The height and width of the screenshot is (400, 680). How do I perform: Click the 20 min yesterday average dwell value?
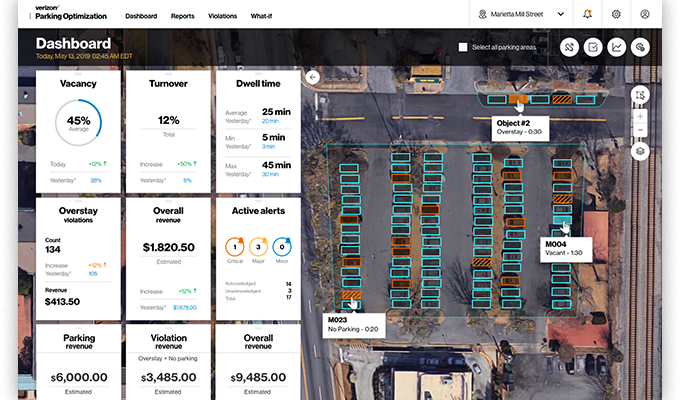point(270,121)
